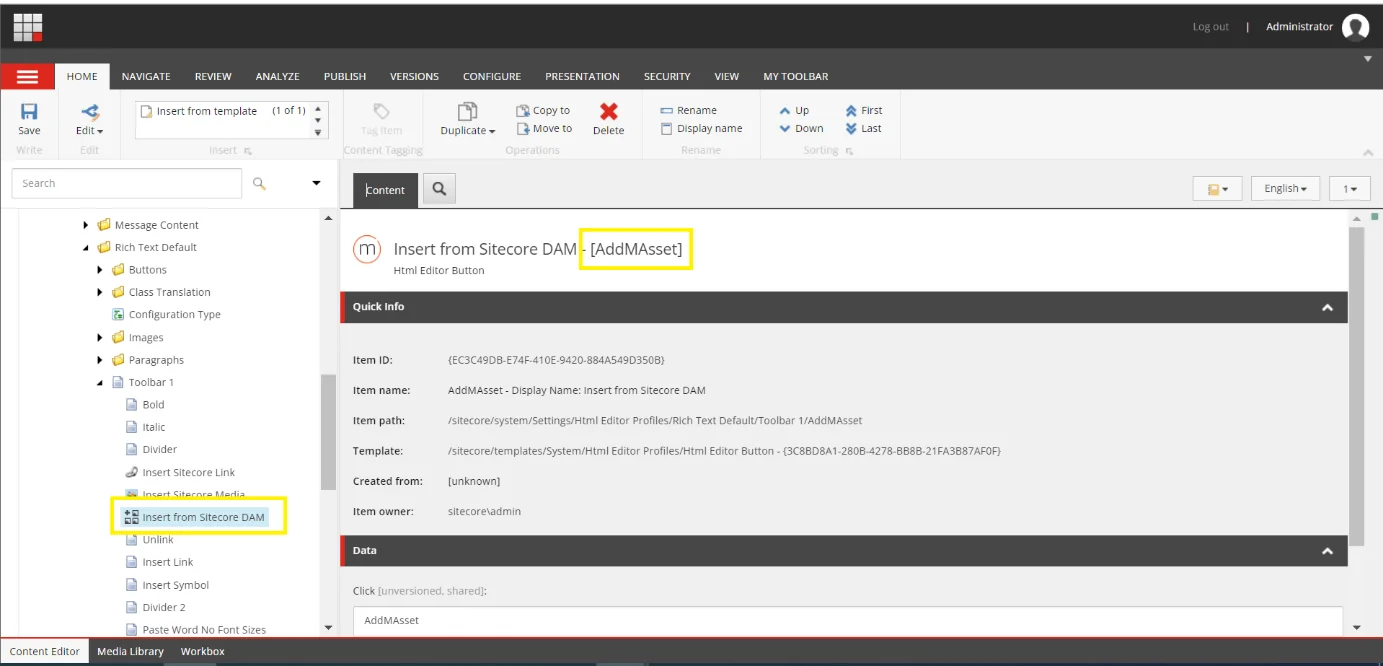Select Paste Word No Font Sizes item

[x=196, y=630]
